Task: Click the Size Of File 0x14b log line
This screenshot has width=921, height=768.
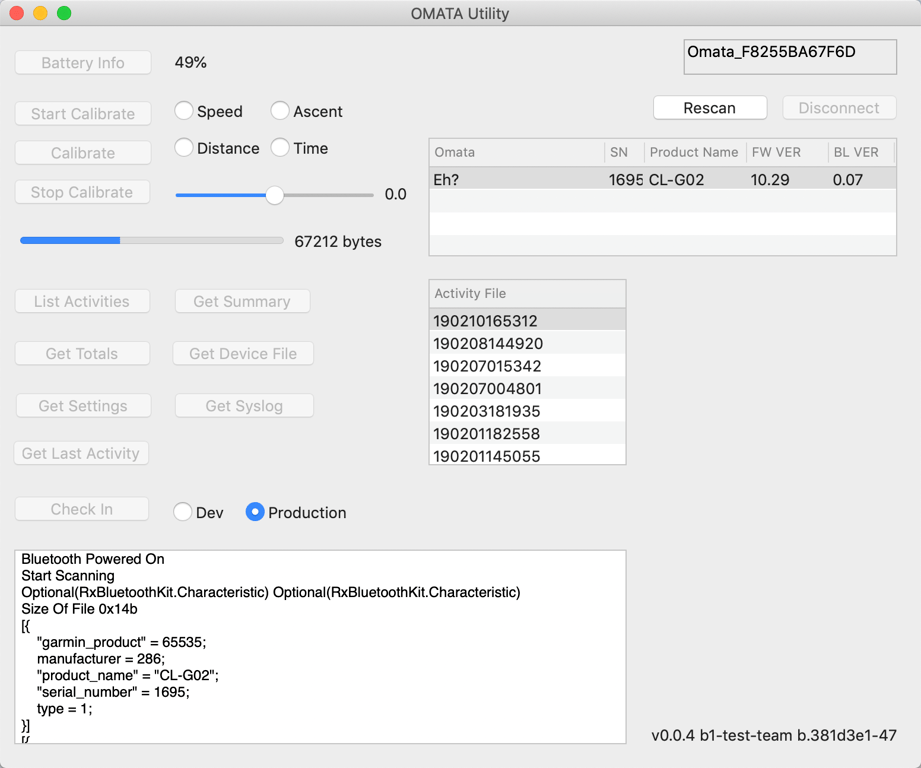Action: click(x=79, y=609)
